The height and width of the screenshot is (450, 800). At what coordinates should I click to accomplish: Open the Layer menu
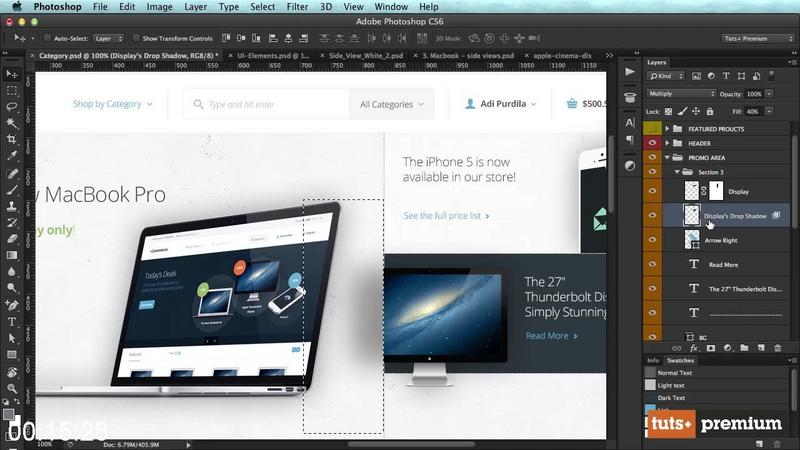click(x=195, y=7)
